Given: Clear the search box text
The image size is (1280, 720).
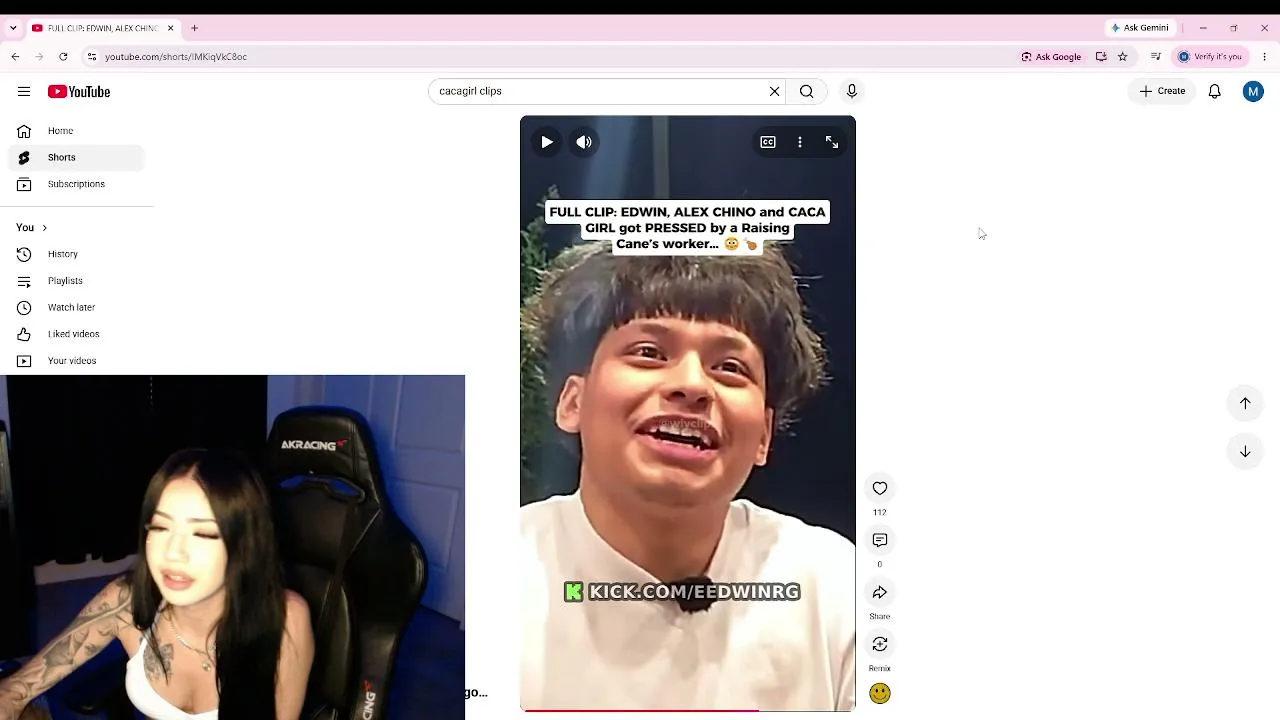Looking at the screenshot, I should [x=774, y=91].
